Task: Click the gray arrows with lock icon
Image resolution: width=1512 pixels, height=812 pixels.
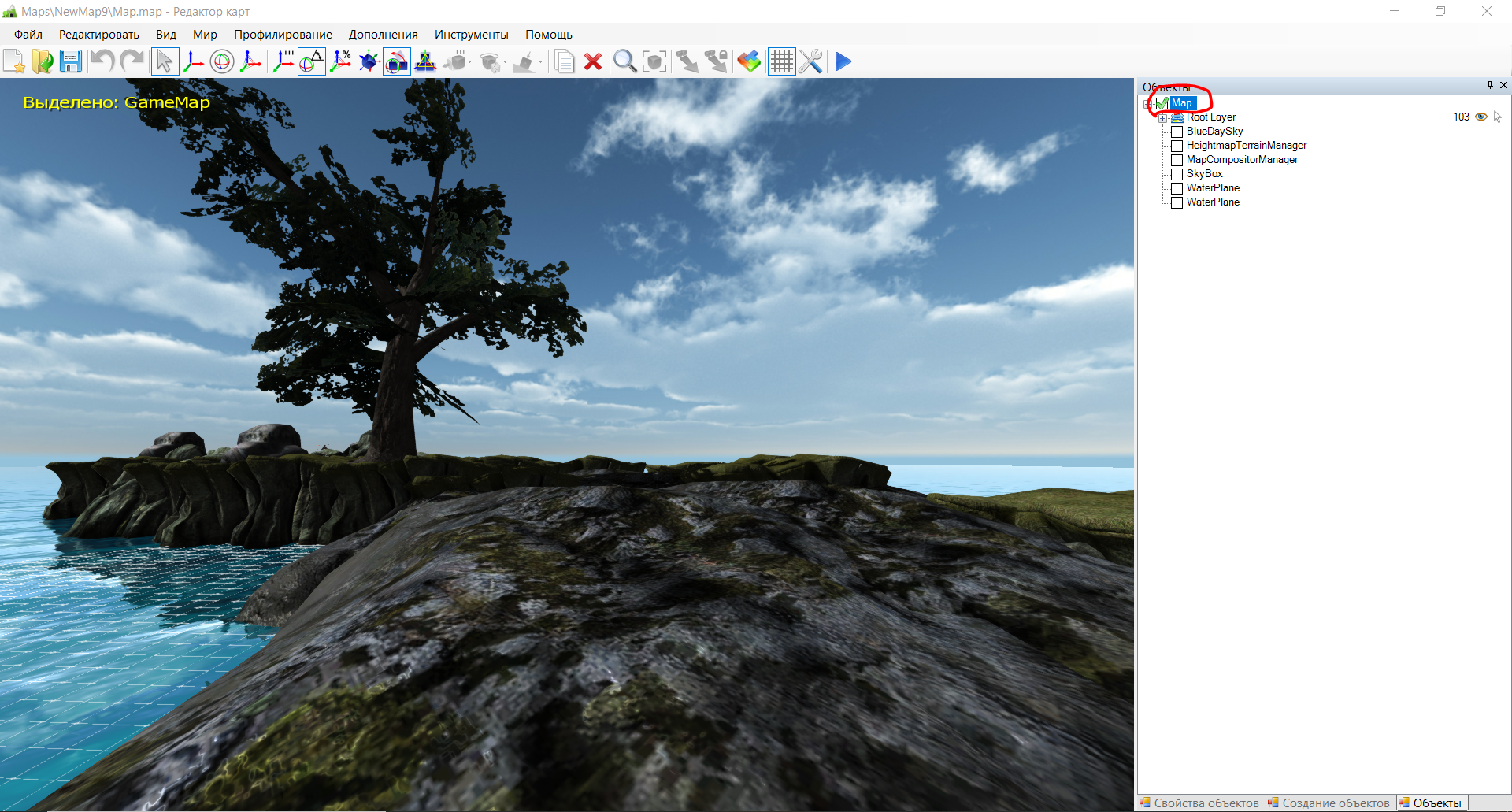Action: click(716, 61)
